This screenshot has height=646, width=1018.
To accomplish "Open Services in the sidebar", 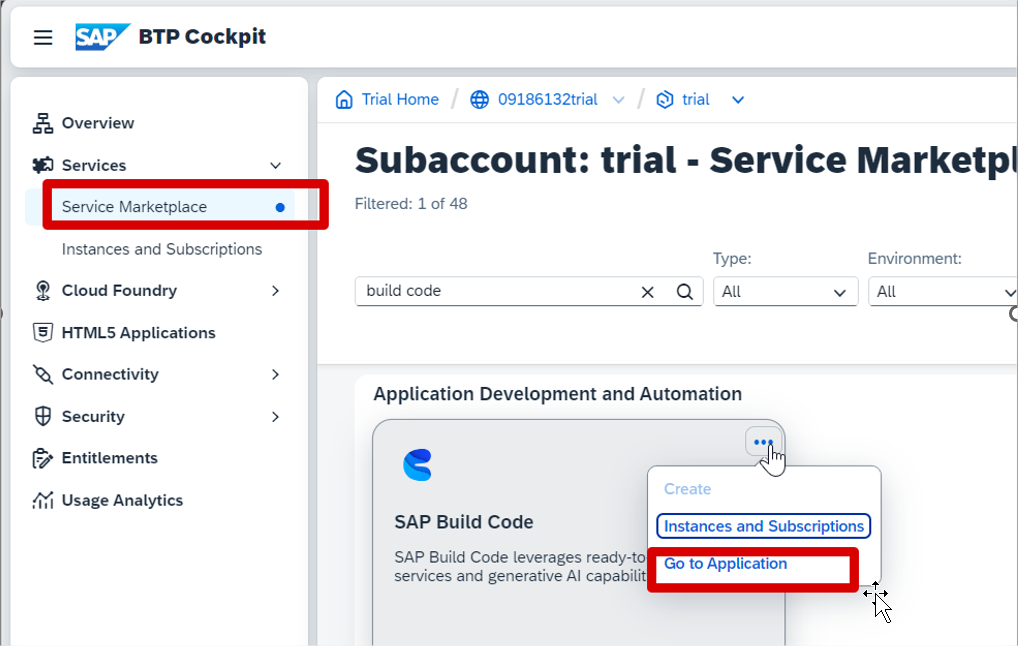I will tap(93, 166).
